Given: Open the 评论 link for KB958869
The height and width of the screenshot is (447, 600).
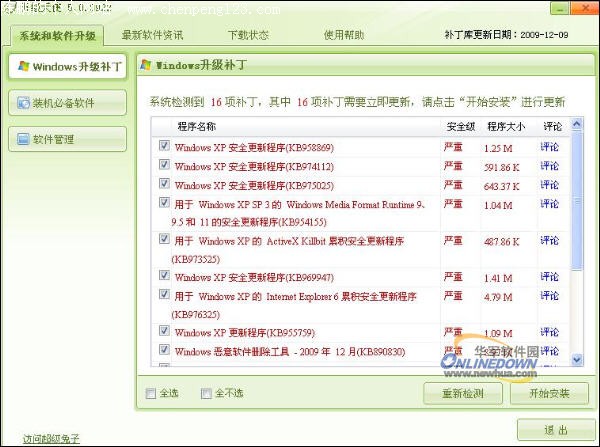Looking at the screenshot, I should pyautogui.click(x=550, y=147).
